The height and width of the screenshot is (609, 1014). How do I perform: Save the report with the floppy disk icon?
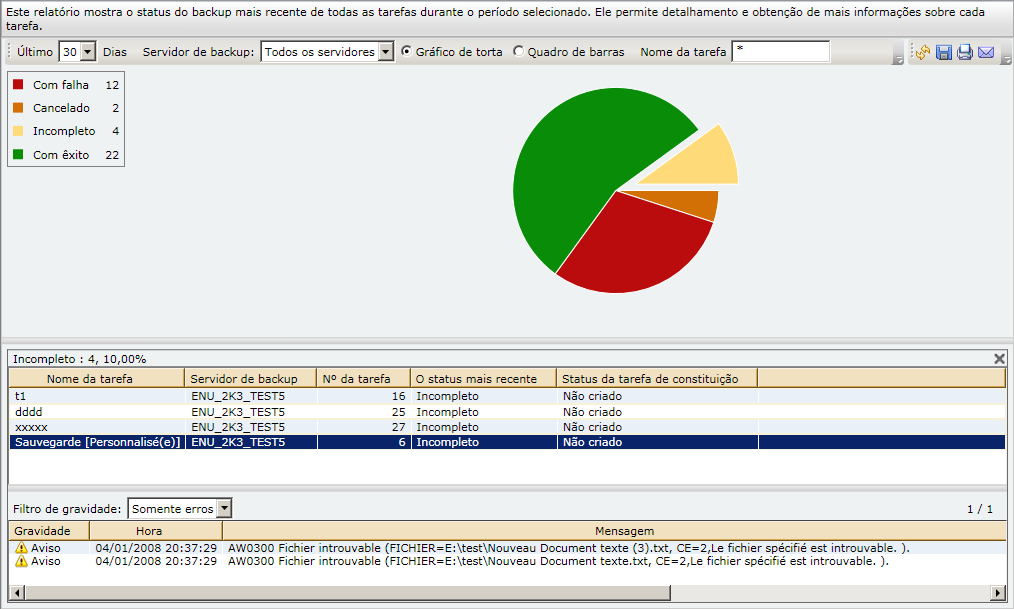click(x=944, y=52)
